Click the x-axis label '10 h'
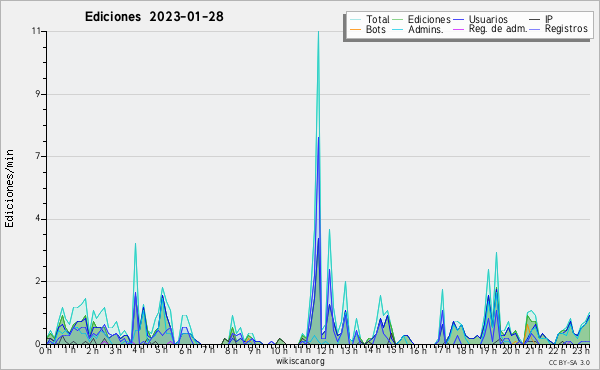 [279, 350]
